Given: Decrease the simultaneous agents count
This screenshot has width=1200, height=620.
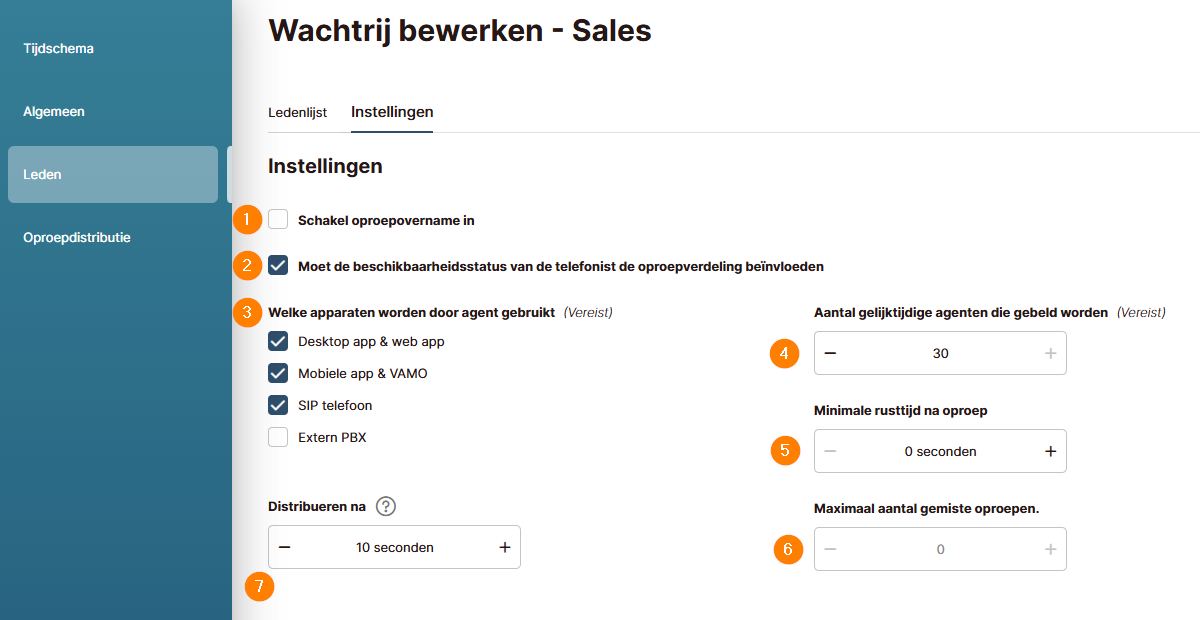Looking at the screenshot, I should click(830, 353).
